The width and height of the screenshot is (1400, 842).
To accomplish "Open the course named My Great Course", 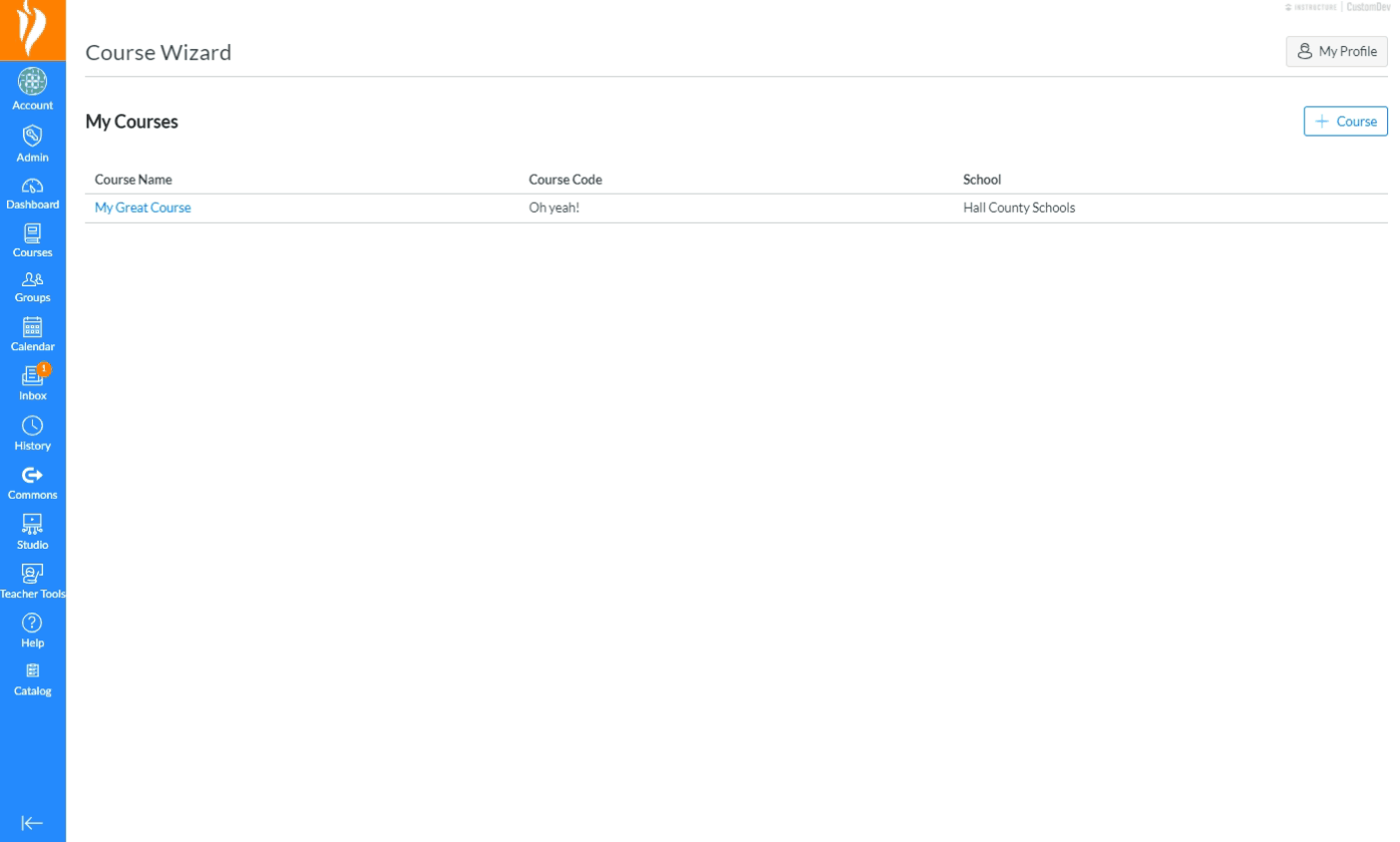I will 143,208.
